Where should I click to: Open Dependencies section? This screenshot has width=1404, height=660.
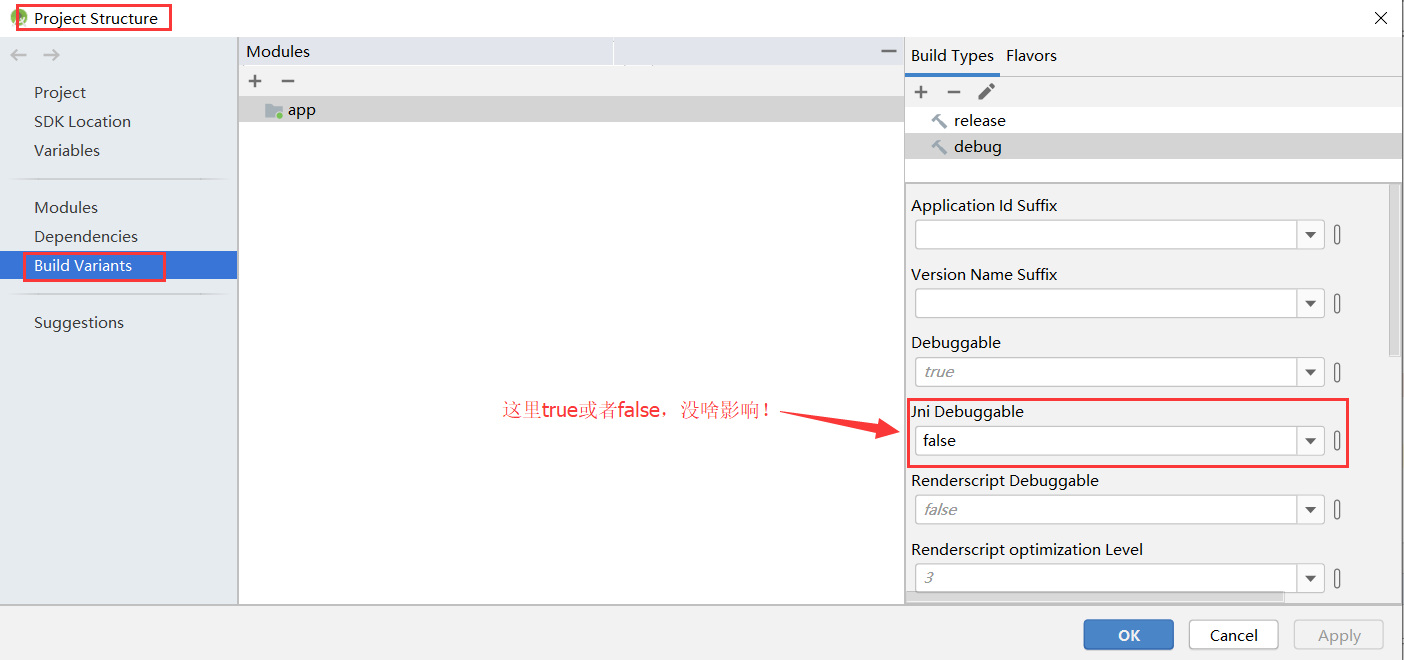pos(86,237)
